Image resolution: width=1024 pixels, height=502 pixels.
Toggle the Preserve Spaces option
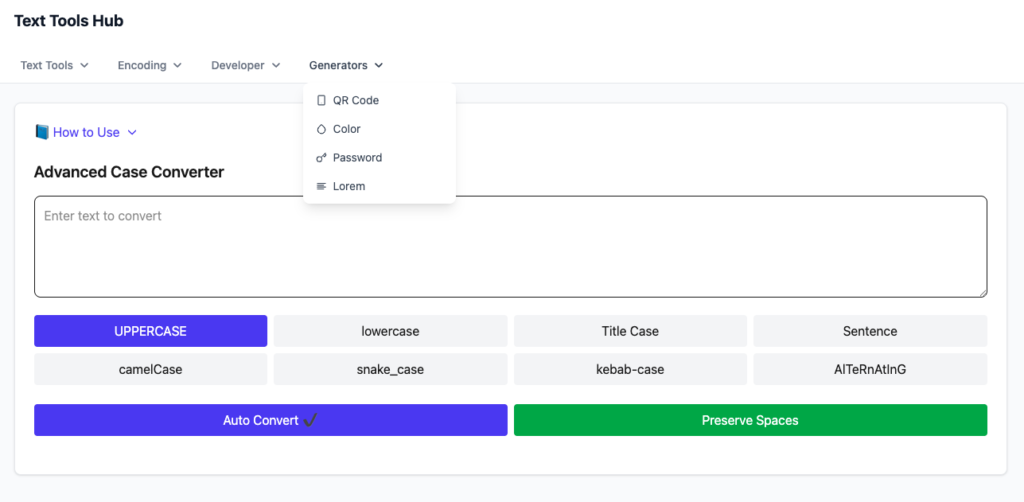[750, 420]
